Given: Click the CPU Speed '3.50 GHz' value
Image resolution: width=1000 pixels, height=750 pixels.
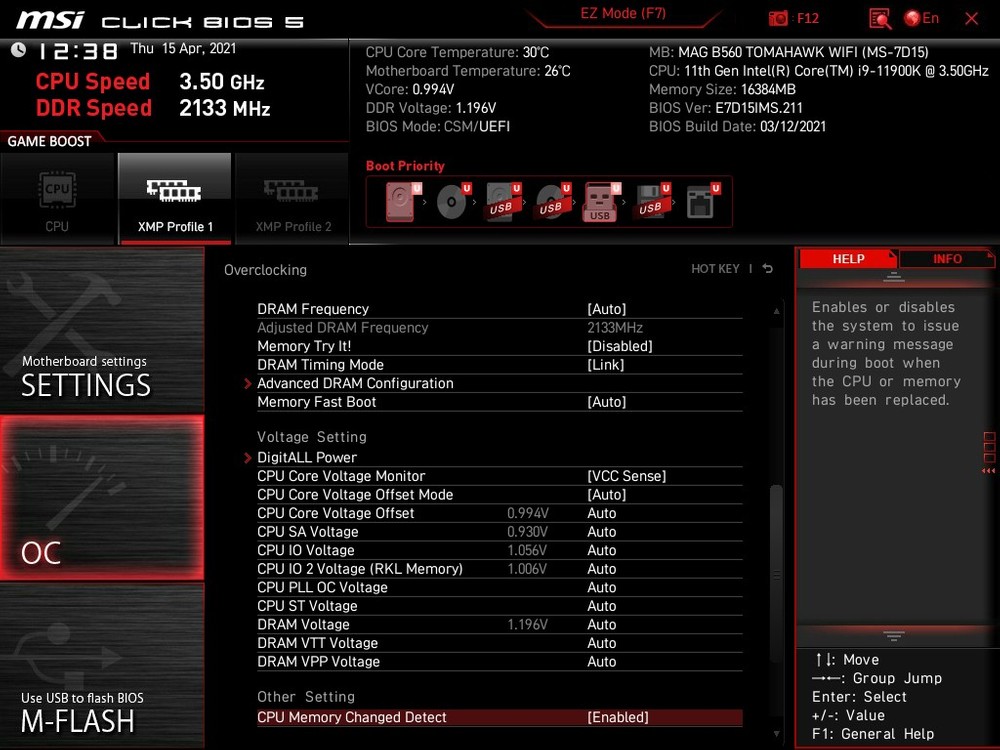Looking at the screenshot, I should pyautogui.click(x=221, y=82).
